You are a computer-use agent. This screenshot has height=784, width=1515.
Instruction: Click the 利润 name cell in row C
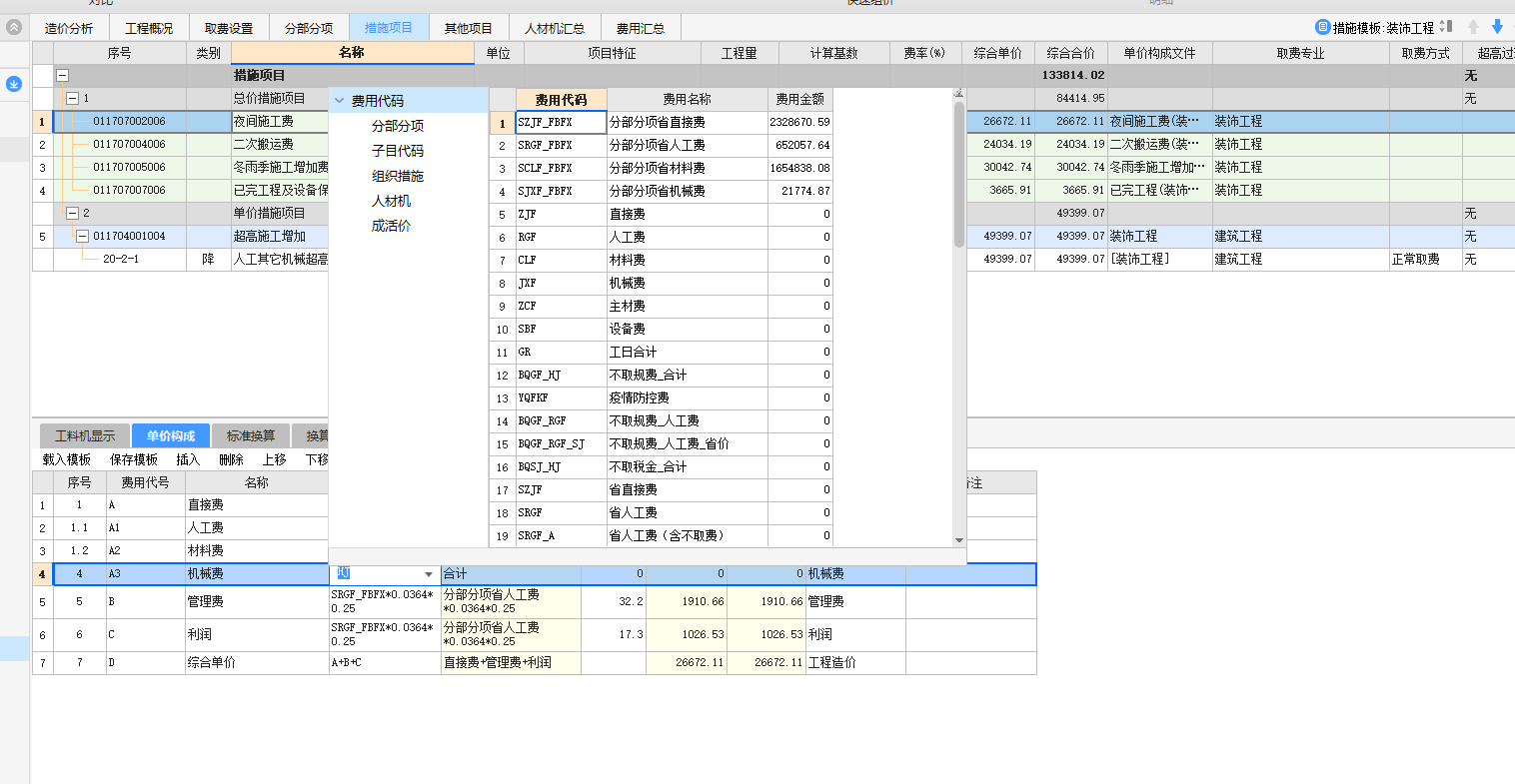point(257,634)
